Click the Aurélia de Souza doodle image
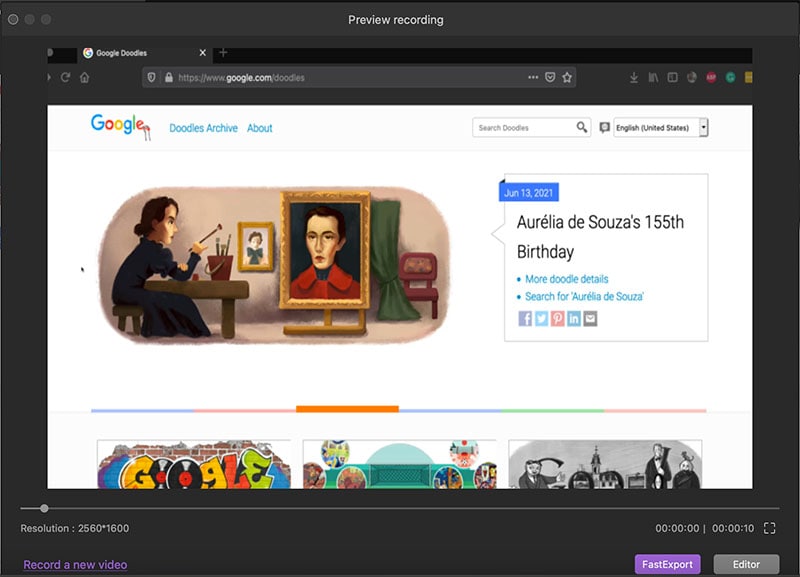The width and height of the screenshot is (800, 577). [x=274, y=264]
